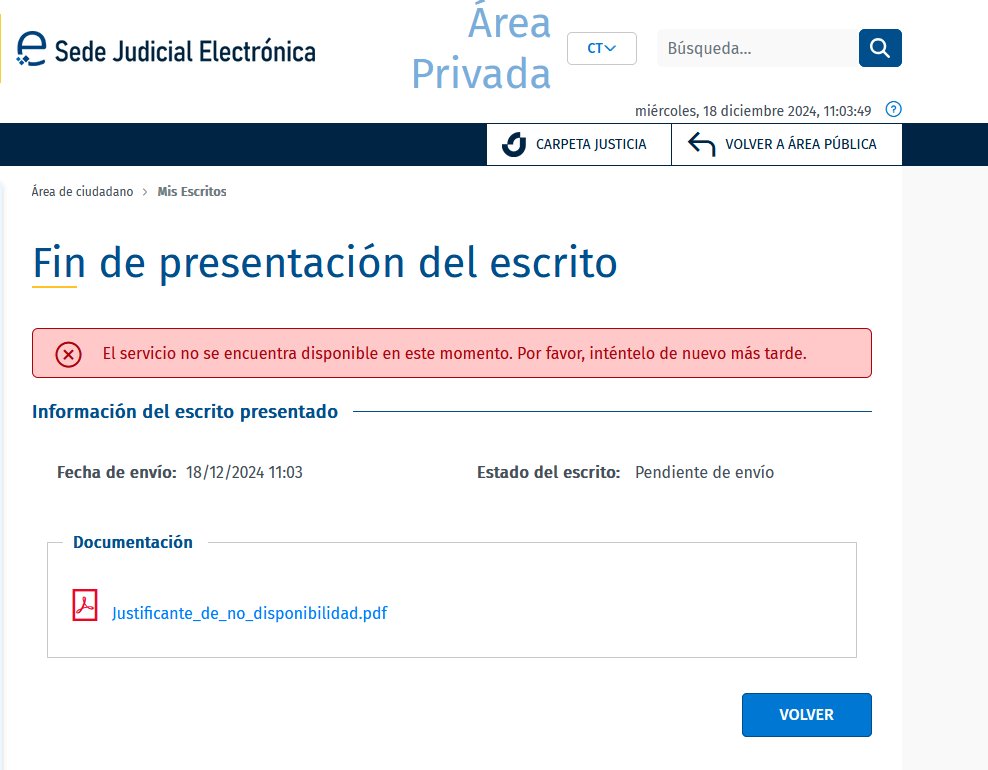The image size is (988, 770).
Task: Navigate to Área de ciudadano breadcrumb
Action: point(83,192)
